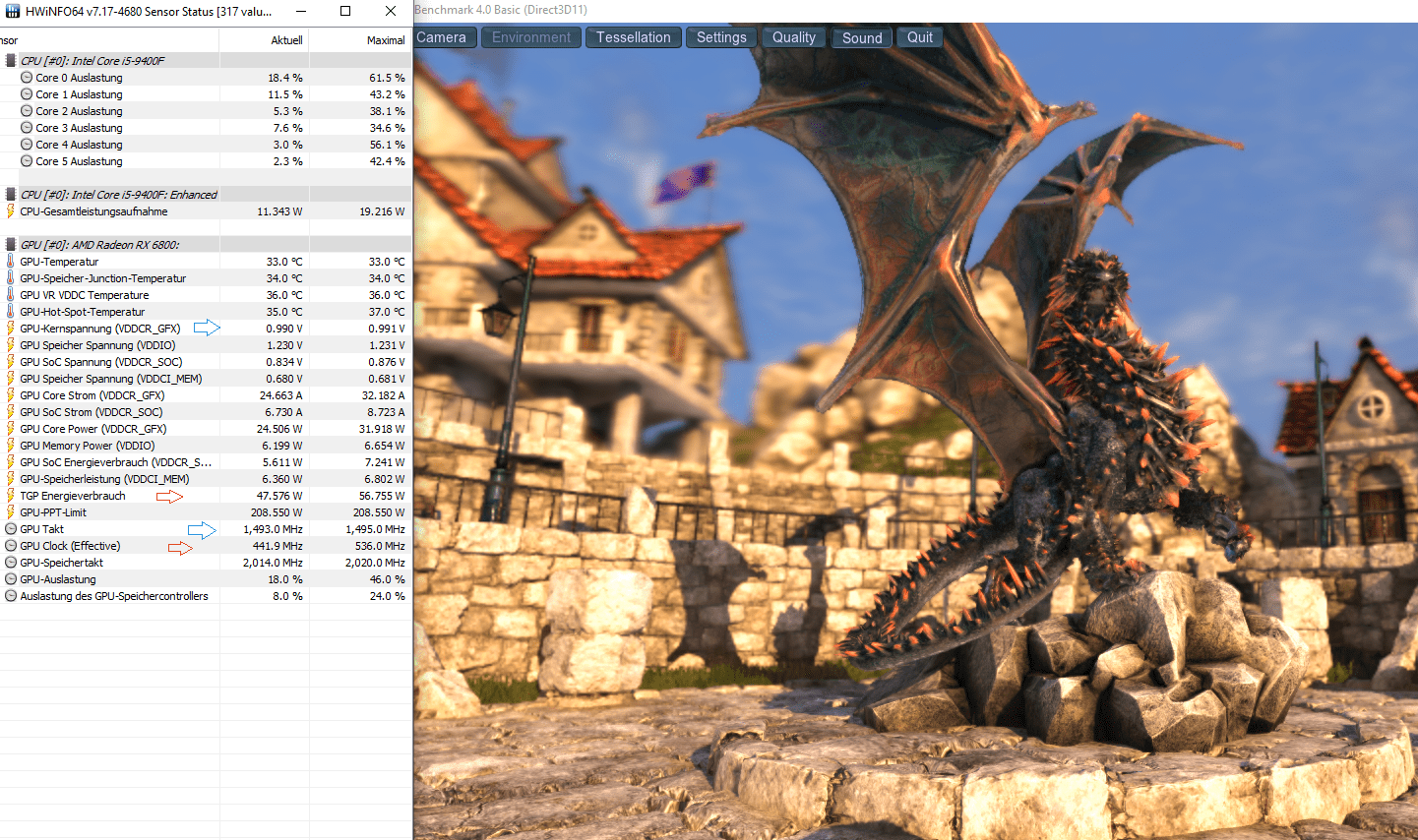Click the 441.9 MHz effective clock value
Image resolution: width=1418 pixels, height=840 pixels.
[x=278, y=546]
